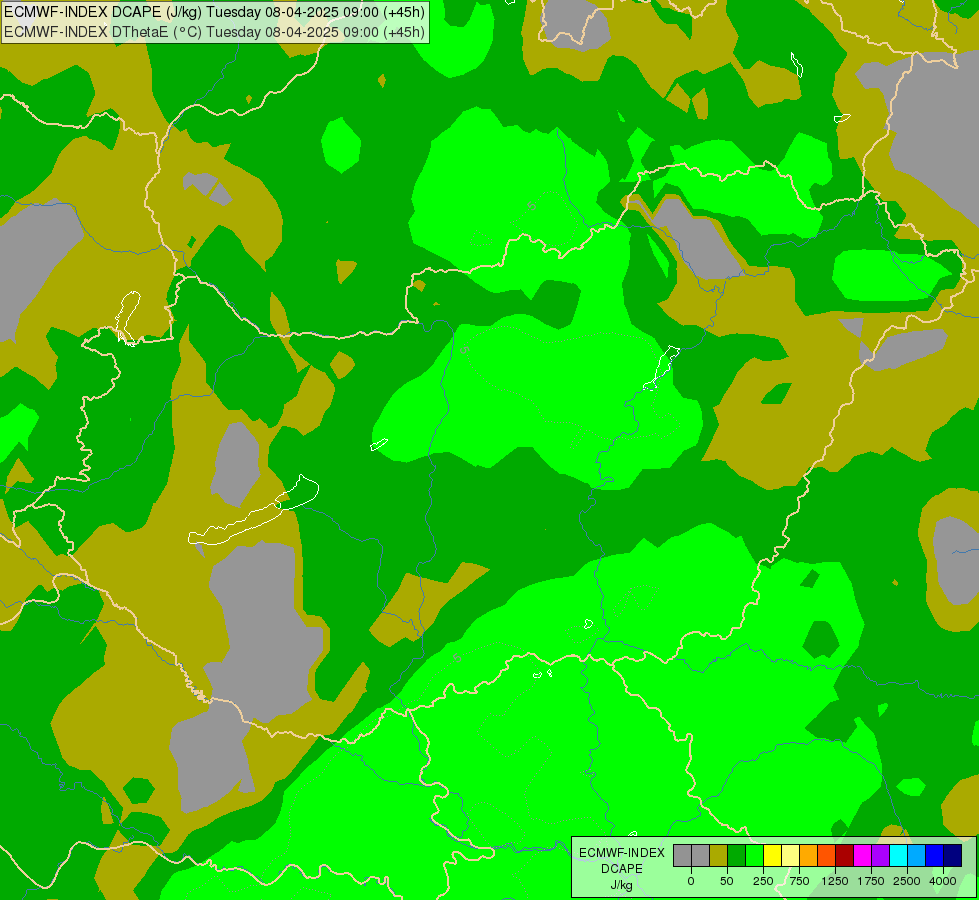979x900 pixels.
Task: Click the bright yellow legend swatch
Action: point(773,856)
